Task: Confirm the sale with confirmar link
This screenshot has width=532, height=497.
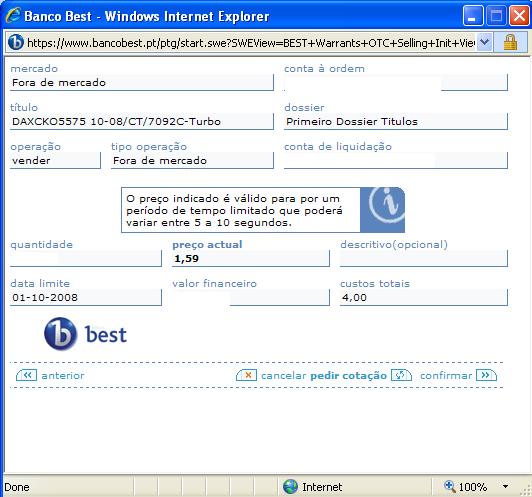Action: point(446,376)
